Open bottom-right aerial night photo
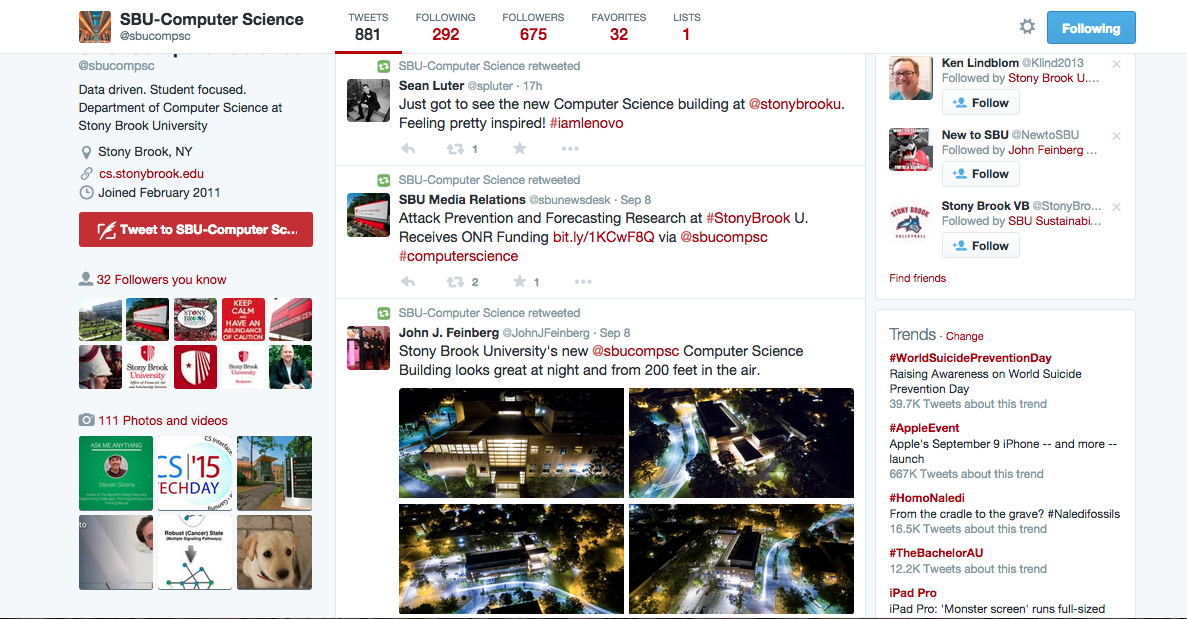 point(741,559)
